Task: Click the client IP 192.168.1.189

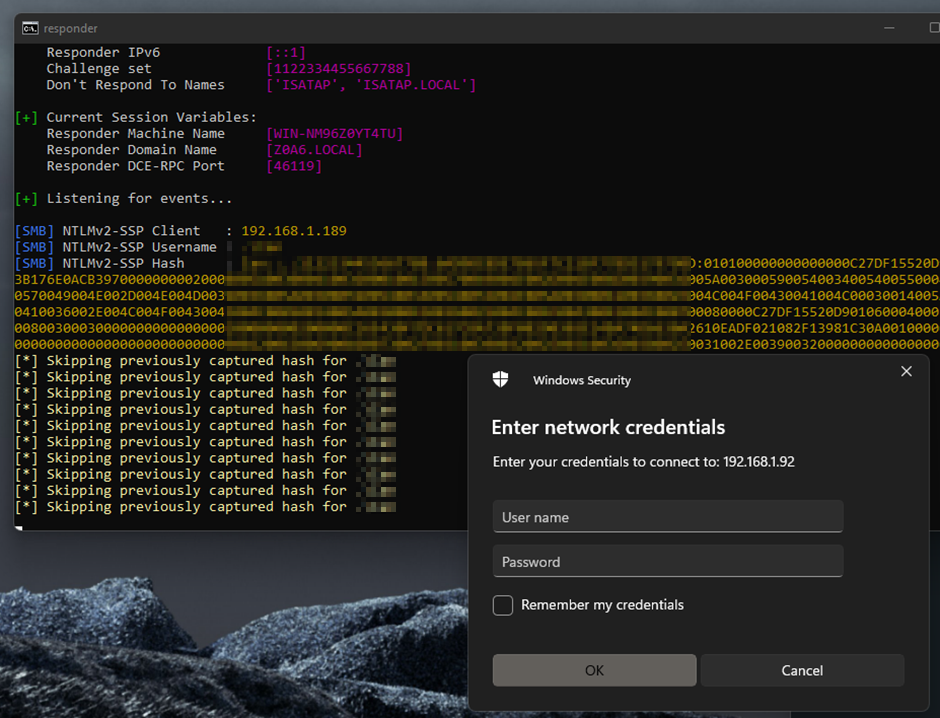Action: click(x=294, y=231)
